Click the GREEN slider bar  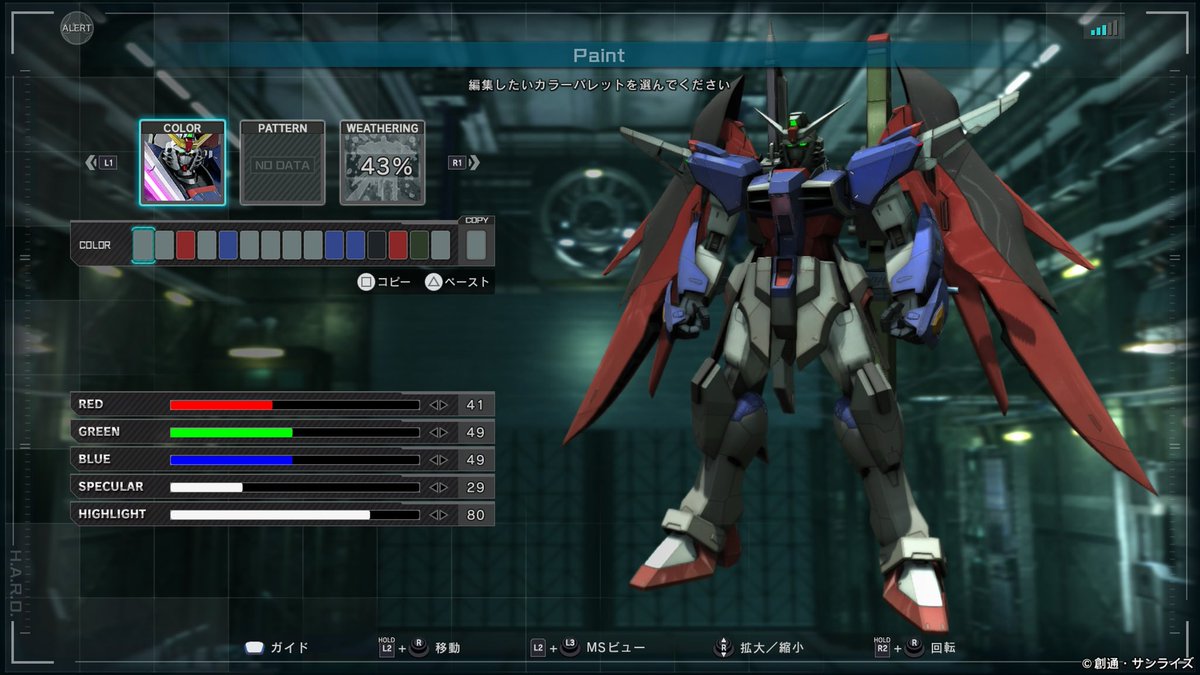(295, 432)
